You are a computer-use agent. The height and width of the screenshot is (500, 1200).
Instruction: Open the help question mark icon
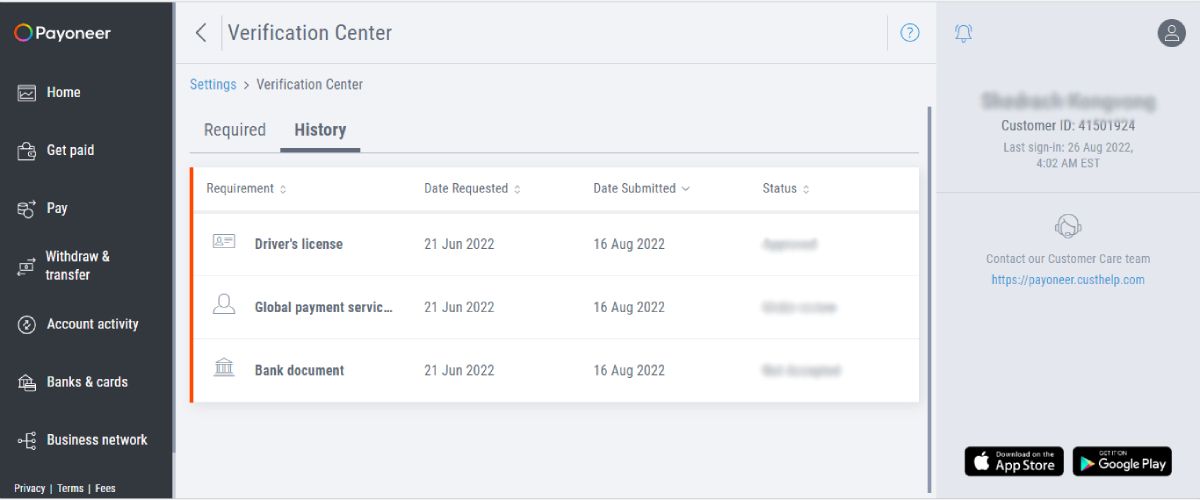coord(909,33)
